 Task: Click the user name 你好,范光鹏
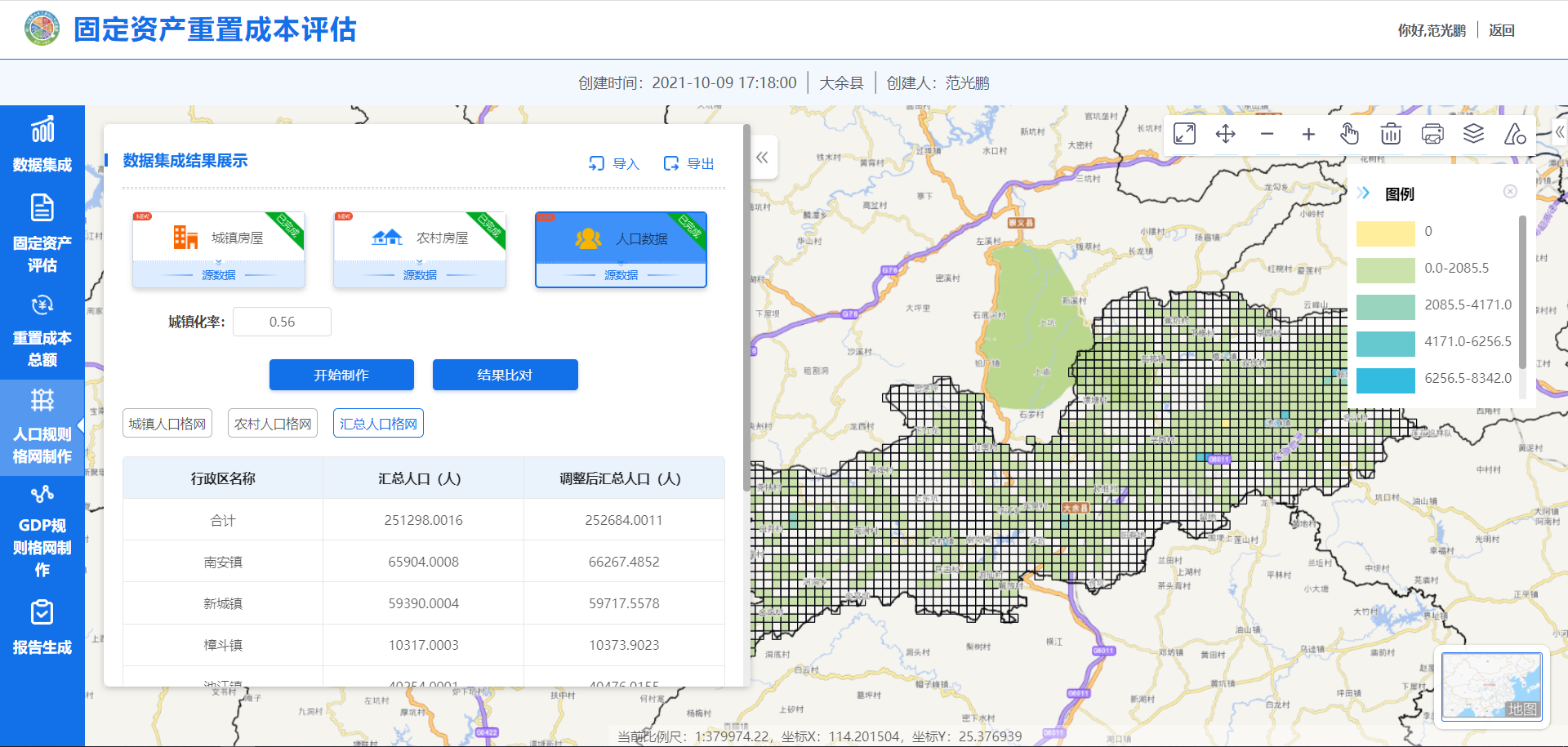pyautogui.click(x=1432, y=30)
